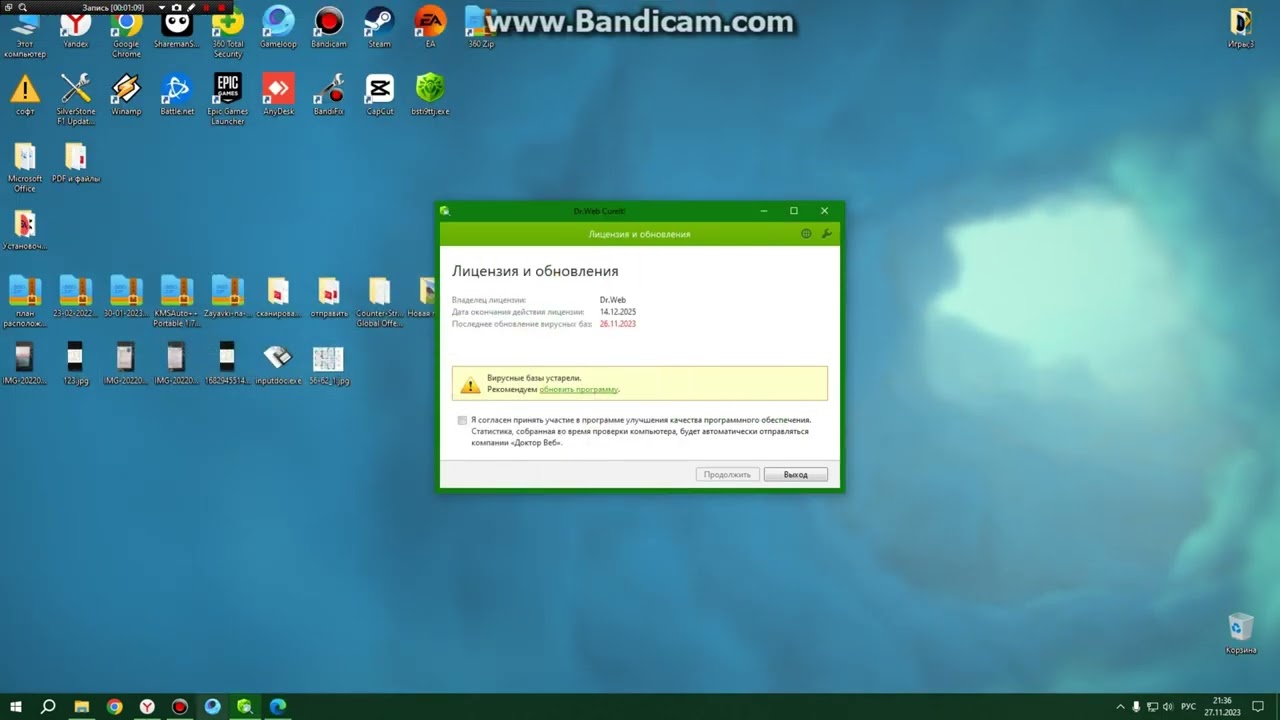The height and width of the screenshot is (720, 1280).
Task: Minimize the Dr.Web CureIt window
Action: pyautogui.click(x=764, y=211)
